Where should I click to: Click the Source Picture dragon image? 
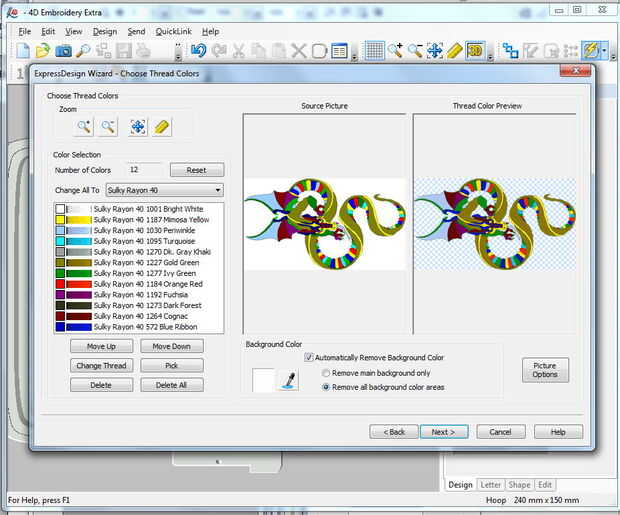click(325, 224)
